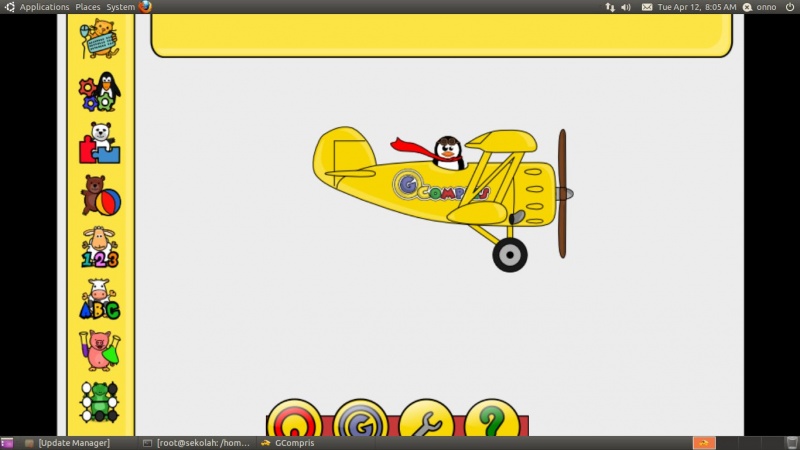Click the green question mark help button
Viewport: 800px width, 450px height.
coord(491,420)
